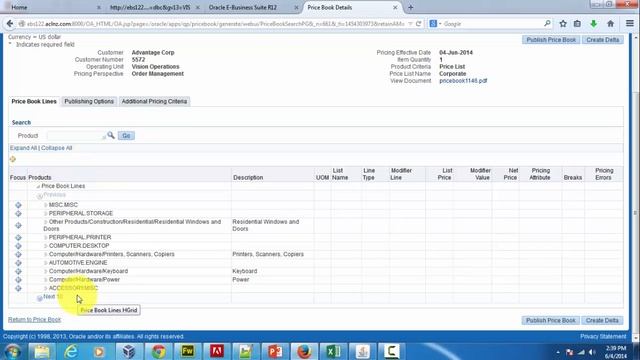Click the top Publish Price Book button

point(551,40)
